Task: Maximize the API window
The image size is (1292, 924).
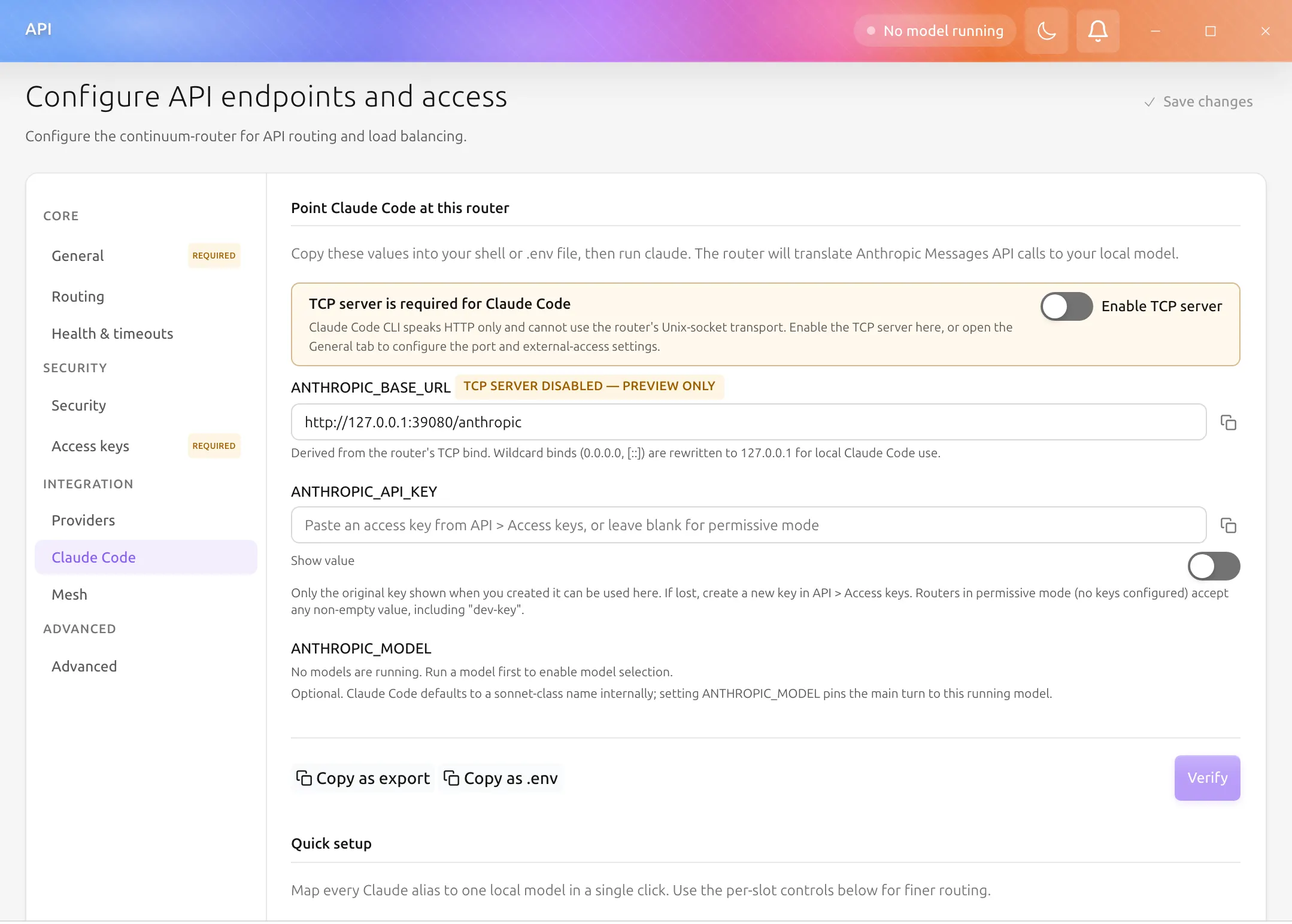Action: 1210,31
